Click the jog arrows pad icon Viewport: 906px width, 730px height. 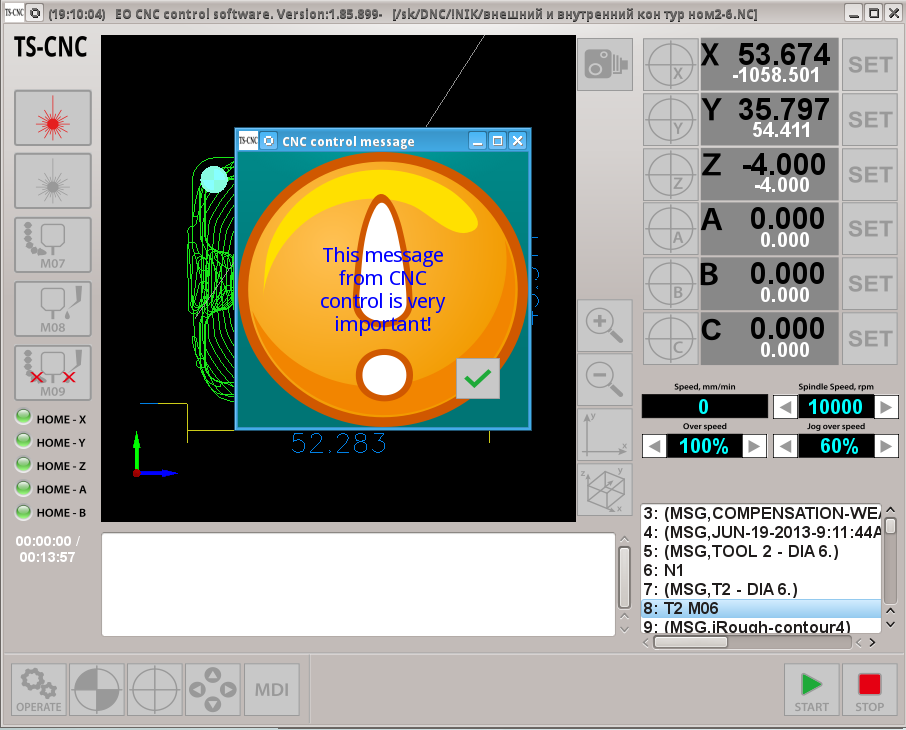(x=213, y=690)
